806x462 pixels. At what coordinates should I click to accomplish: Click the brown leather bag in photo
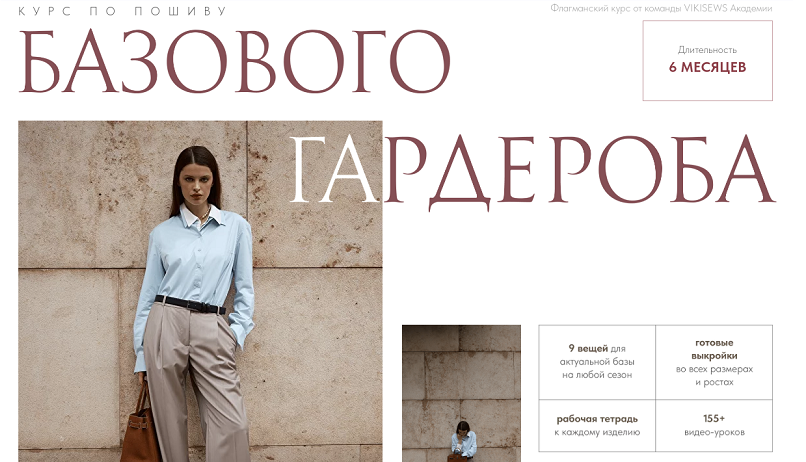coord(140,429)
